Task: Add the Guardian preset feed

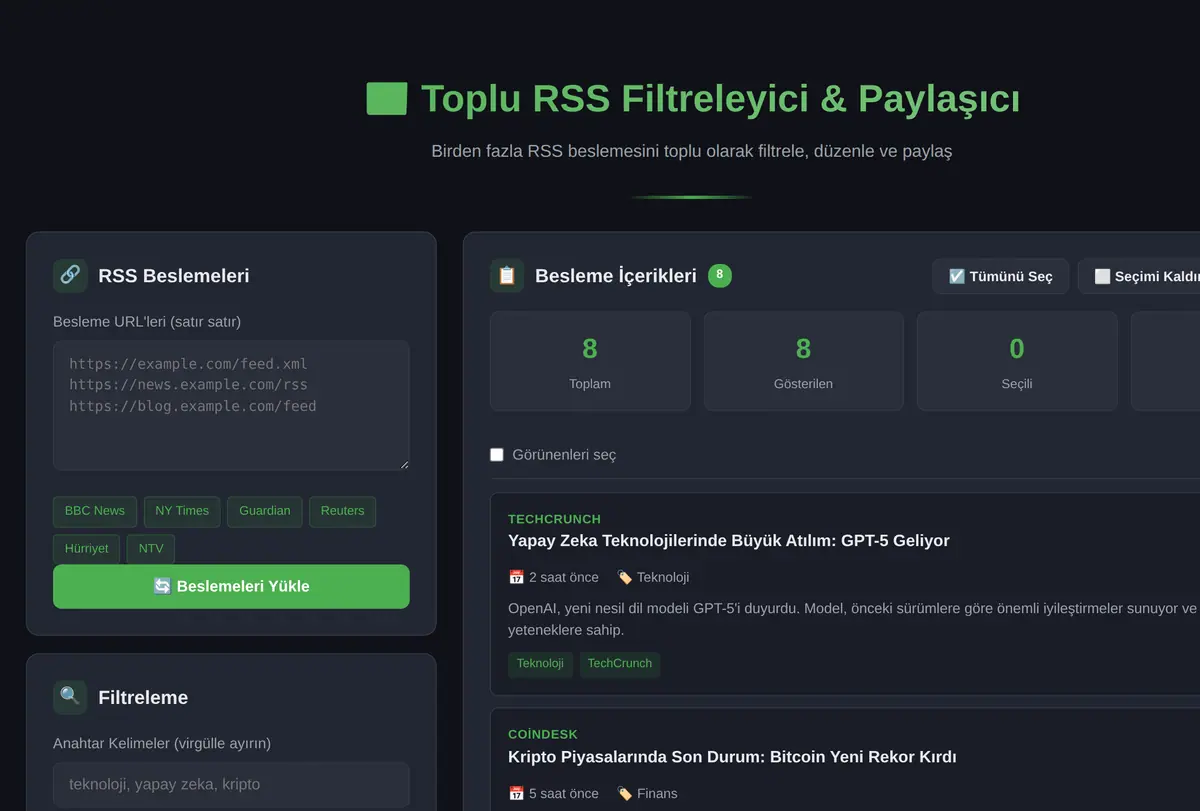Action: pos(265,511)
